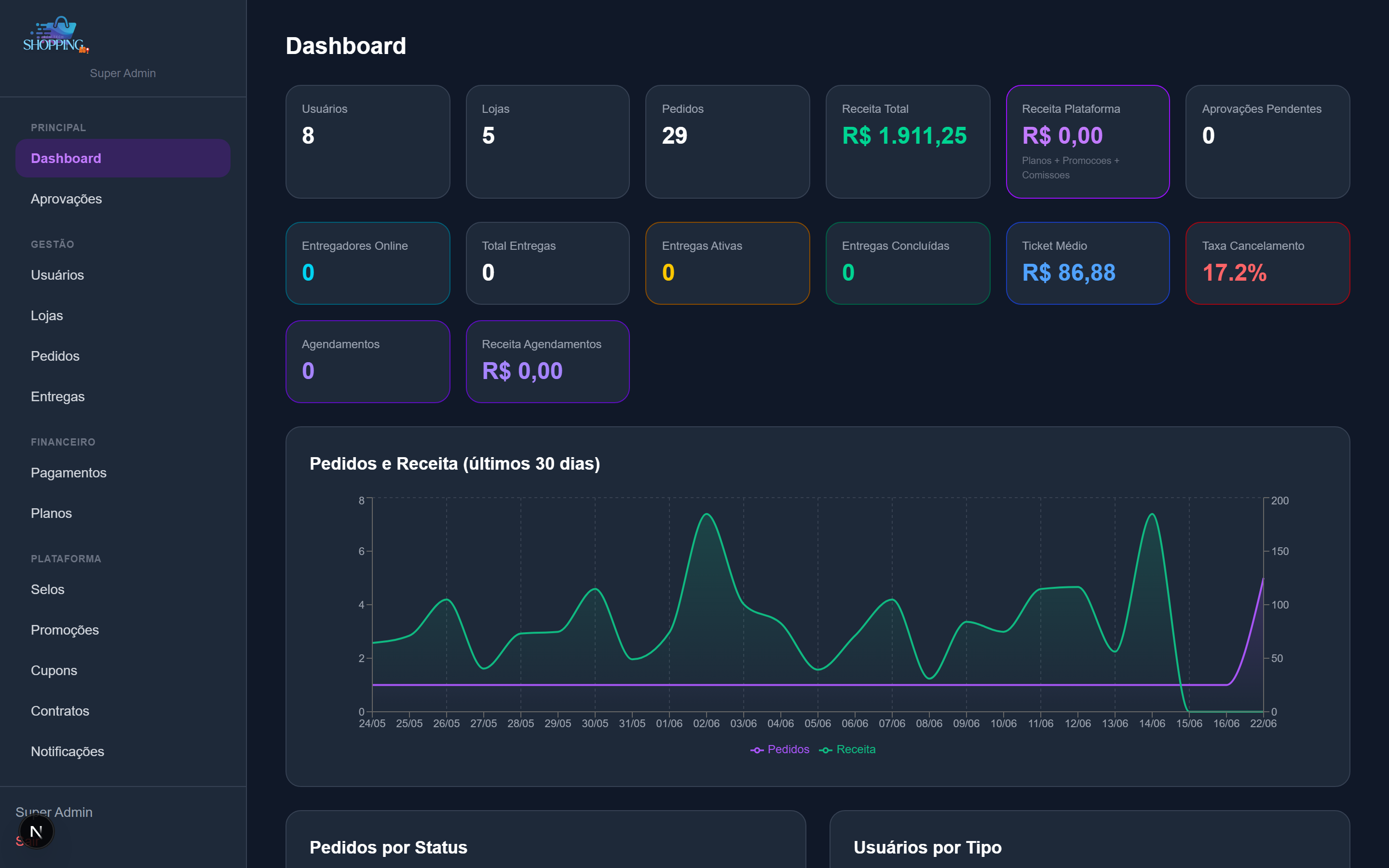
Task: Go to Cupons
Action: (x=123, y=670)
